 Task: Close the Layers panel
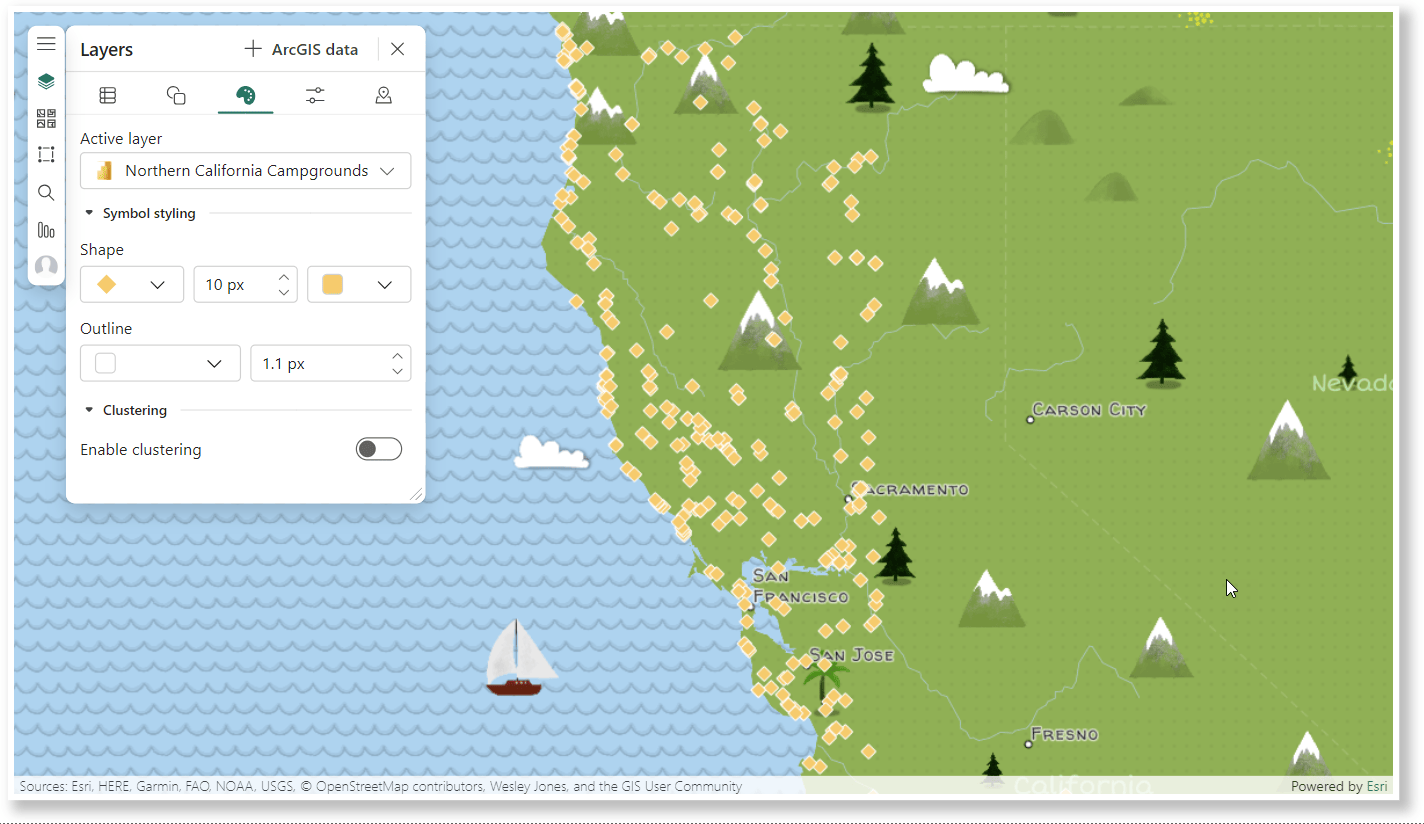click(x=397, y=49)
